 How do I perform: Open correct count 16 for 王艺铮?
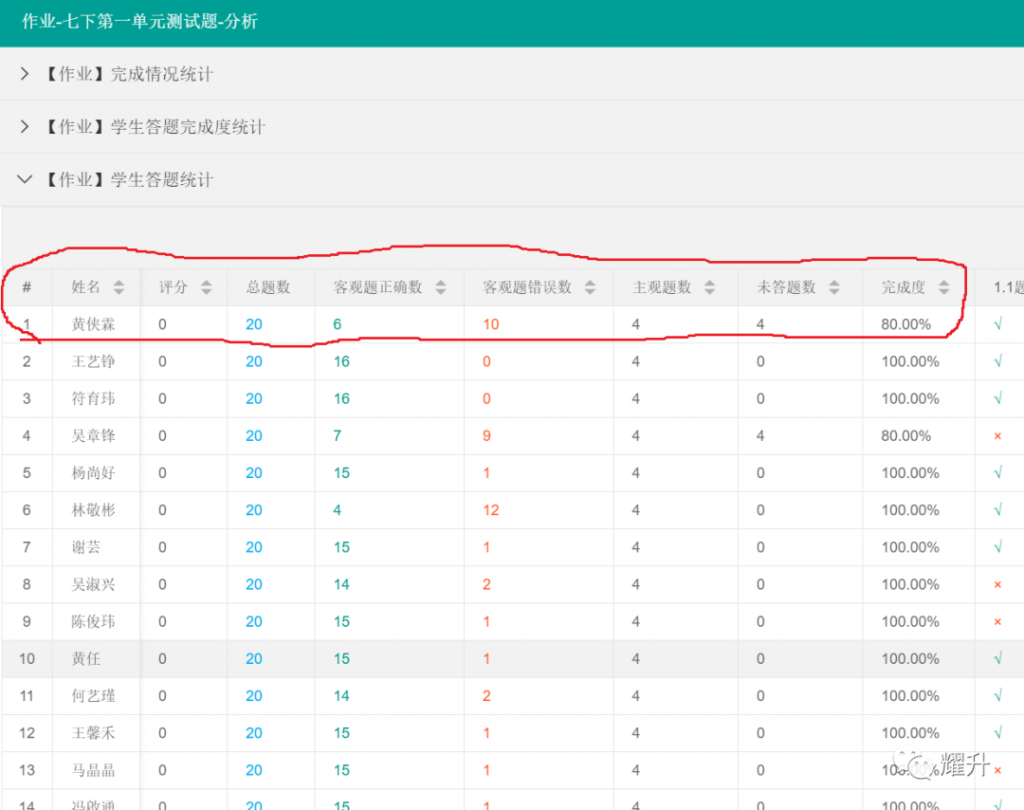[x=342, y=361]
